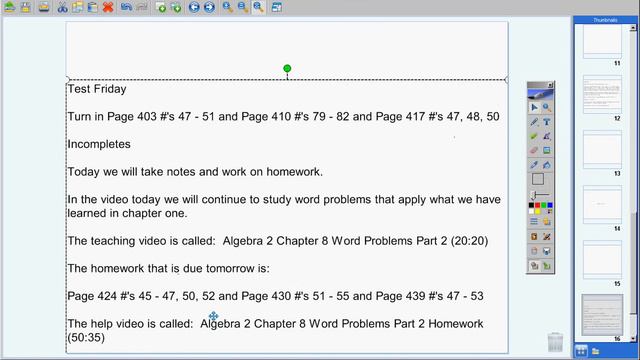
Task: Open the more colors palette icon
Action: tap(550, 211)
